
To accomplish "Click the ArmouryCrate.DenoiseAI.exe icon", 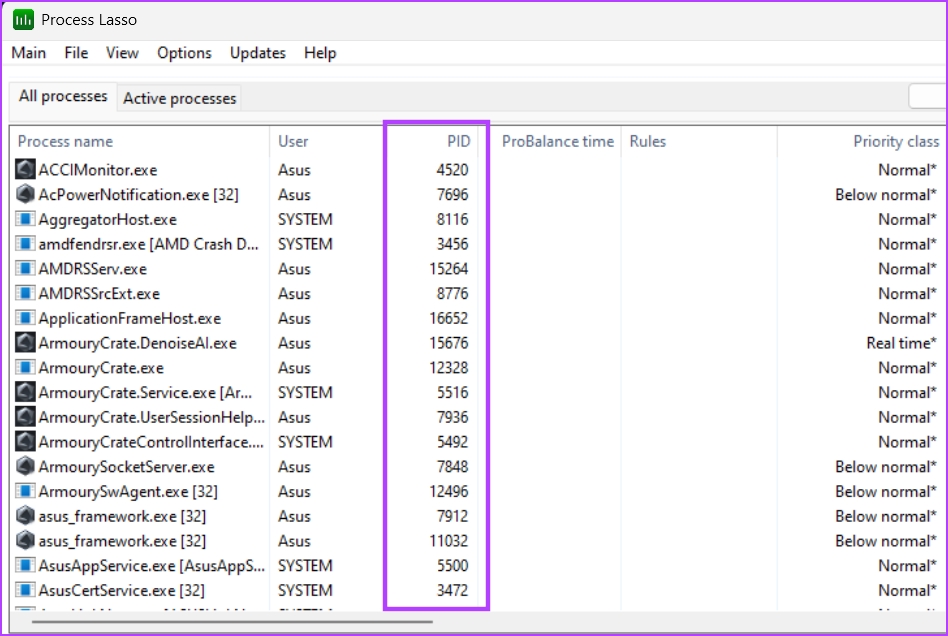I will click(26, 343).
